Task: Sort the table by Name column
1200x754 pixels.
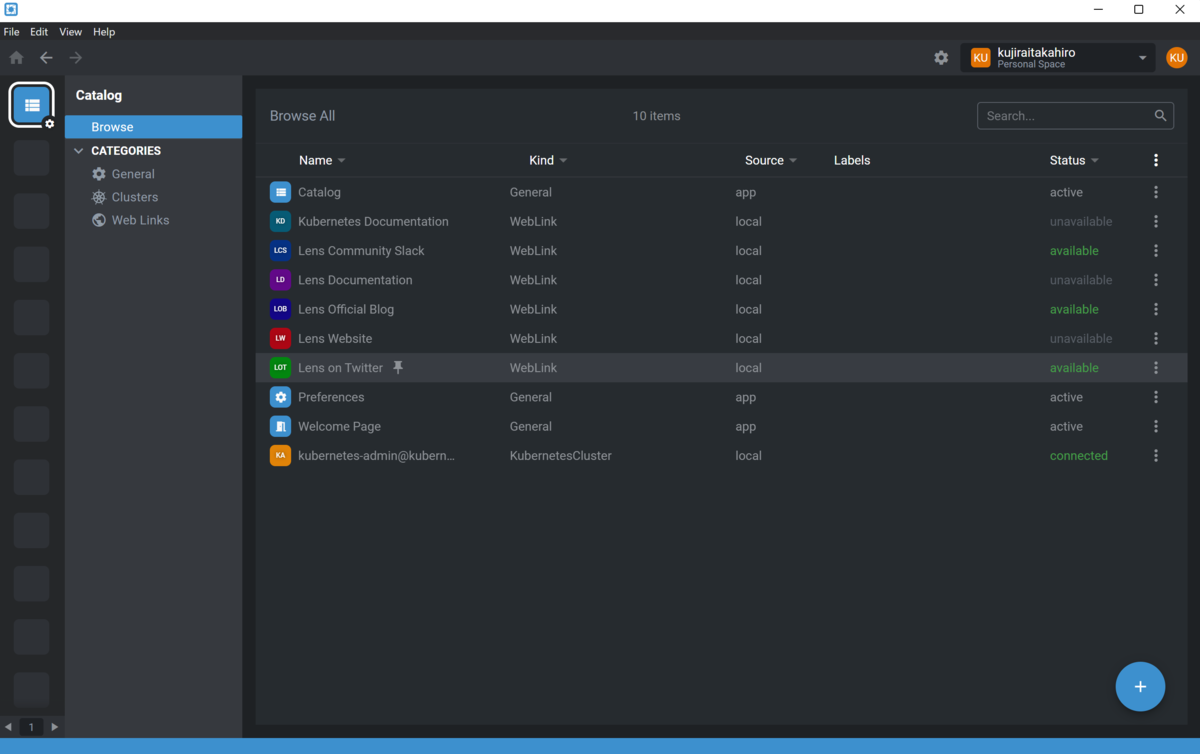Action: pyautogui.click(x=322, y=160)
